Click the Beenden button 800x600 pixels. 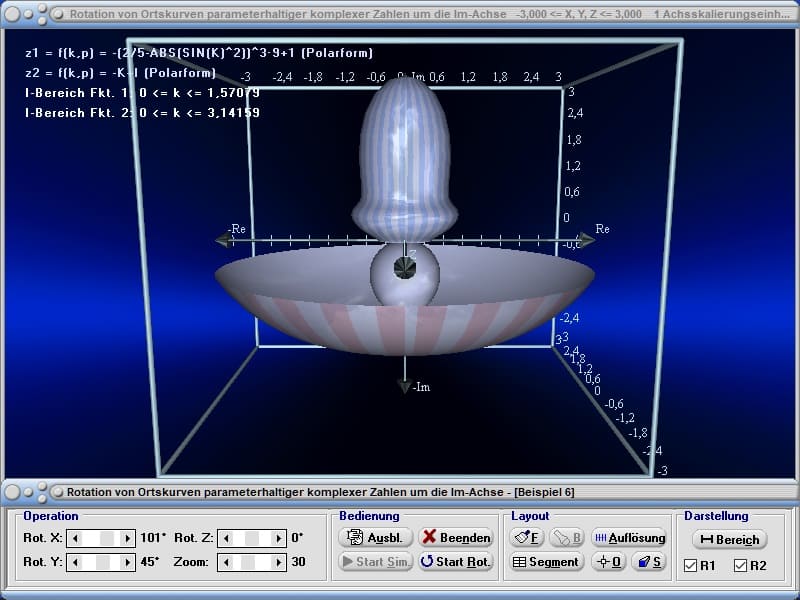click(x=456, y=537)
